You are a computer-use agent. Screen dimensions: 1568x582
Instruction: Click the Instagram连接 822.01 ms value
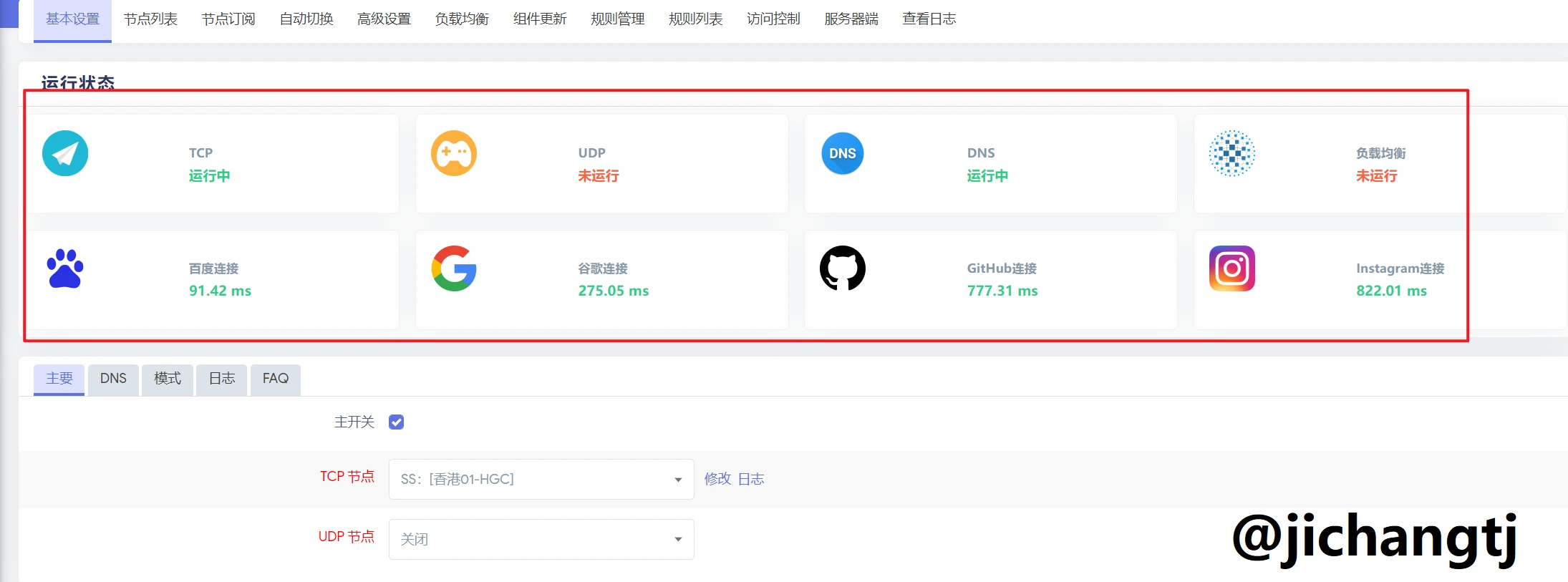[x=1392, y=291]
